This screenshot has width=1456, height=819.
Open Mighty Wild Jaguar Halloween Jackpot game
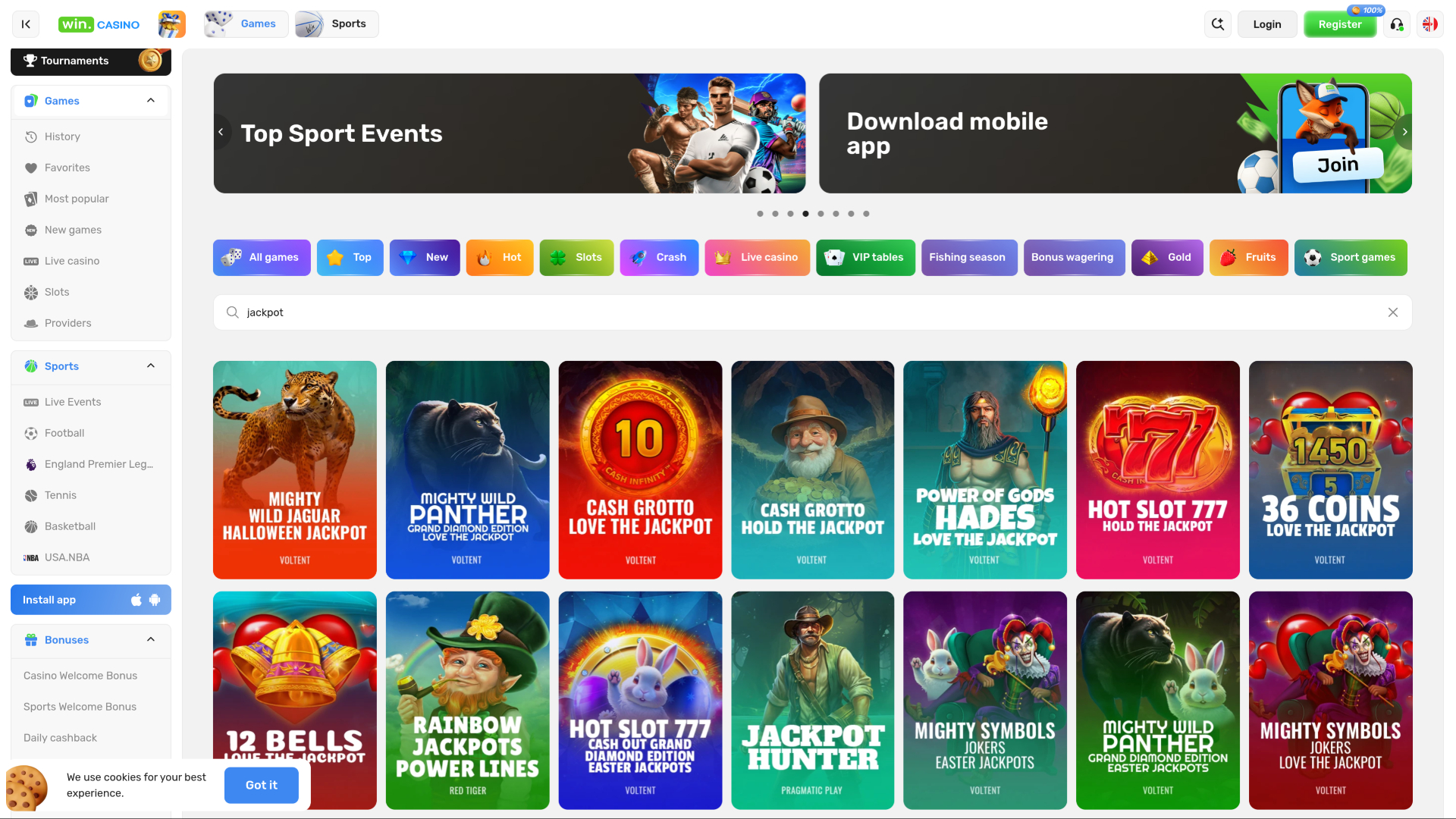[295, 470]
